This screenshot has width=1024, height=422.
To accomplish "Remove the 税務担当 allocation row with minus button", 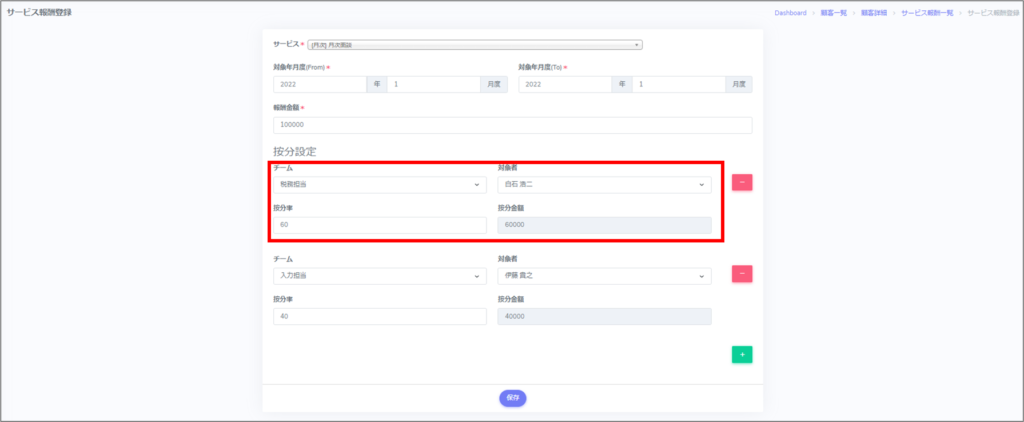I will pos(742,182).
